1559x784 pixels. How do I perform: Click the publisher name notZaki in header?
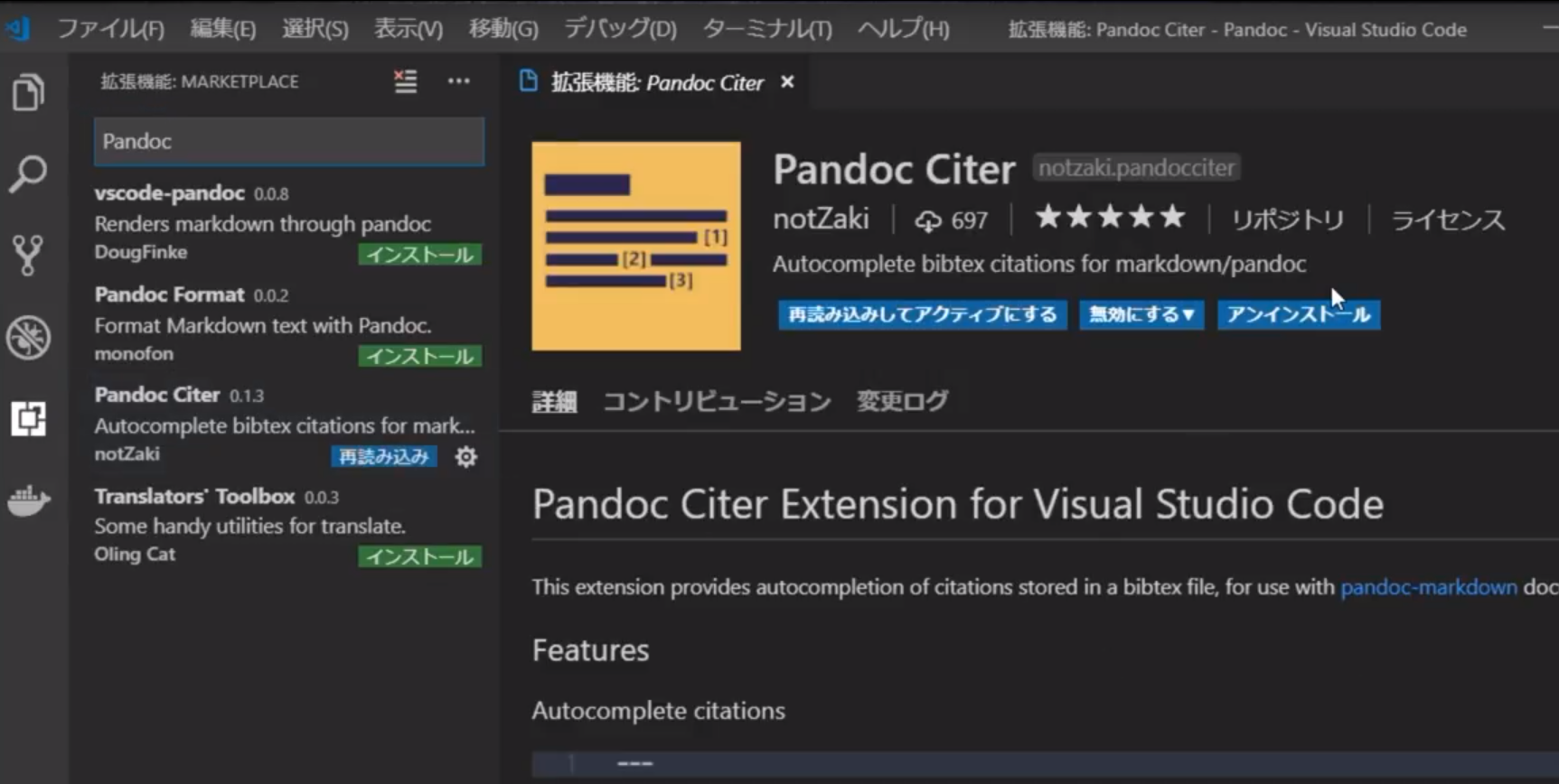pyautogui.click(x=821, y=219)
